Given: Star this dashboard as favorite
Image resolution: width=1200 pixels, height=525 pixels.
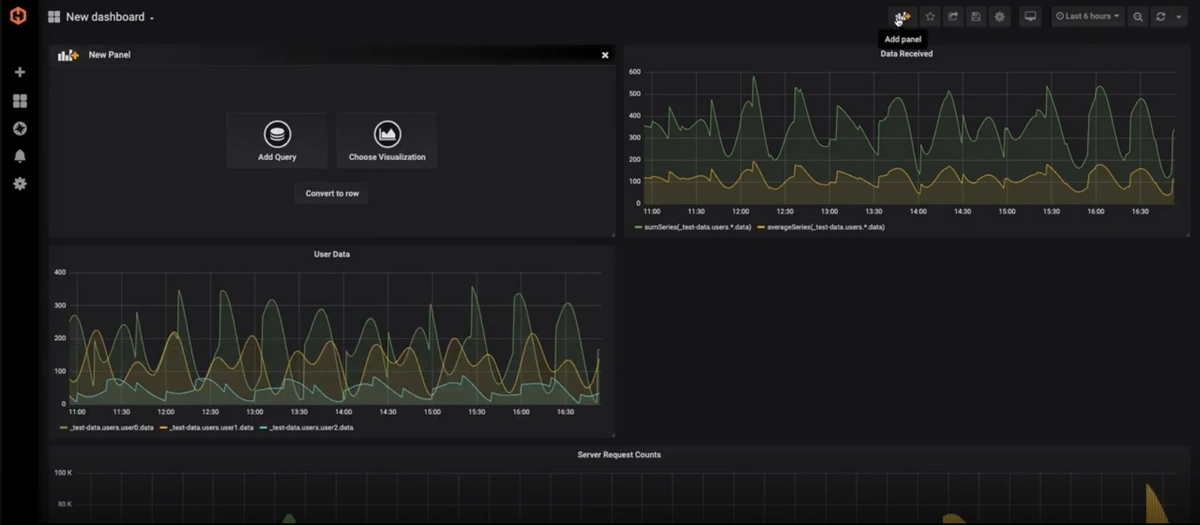Looking at the screenshot, I should [930, 17].
